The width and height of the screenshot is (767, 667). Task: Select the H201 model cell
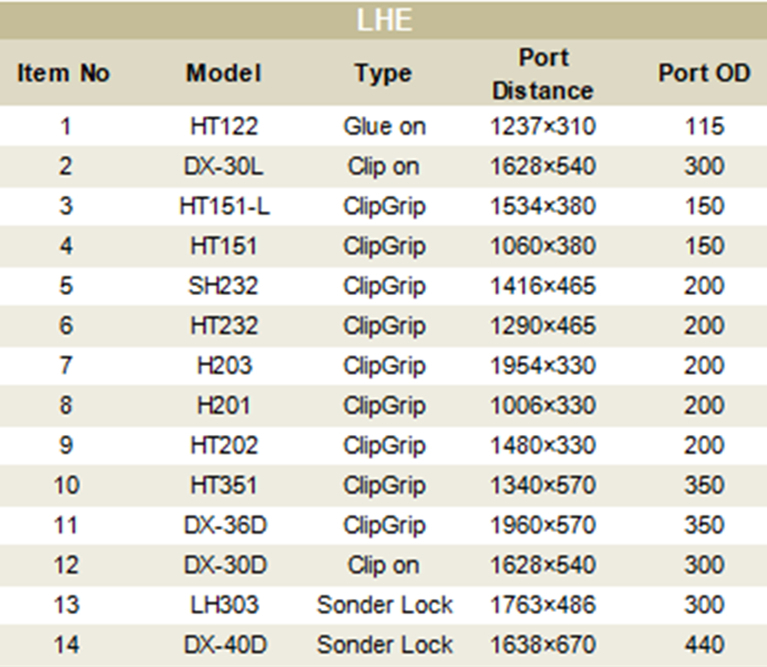point(224,406)
